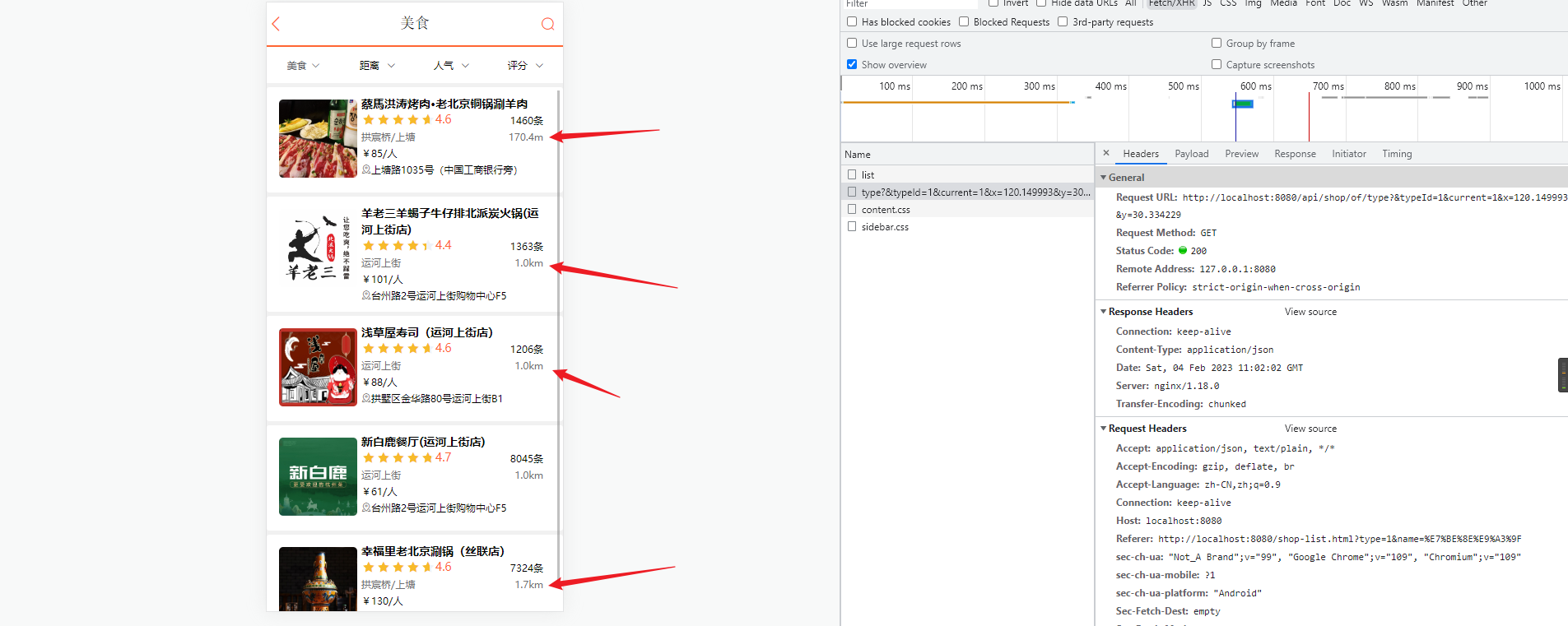1568x626 pixels.
Task: Select the Fetch/XHR filter button
Action: (1170, 3)
